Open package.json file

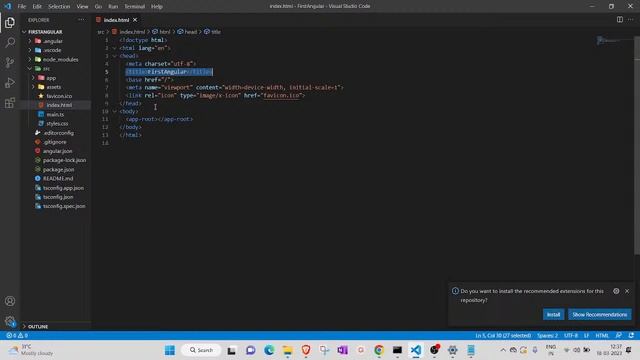coord(58,169)
